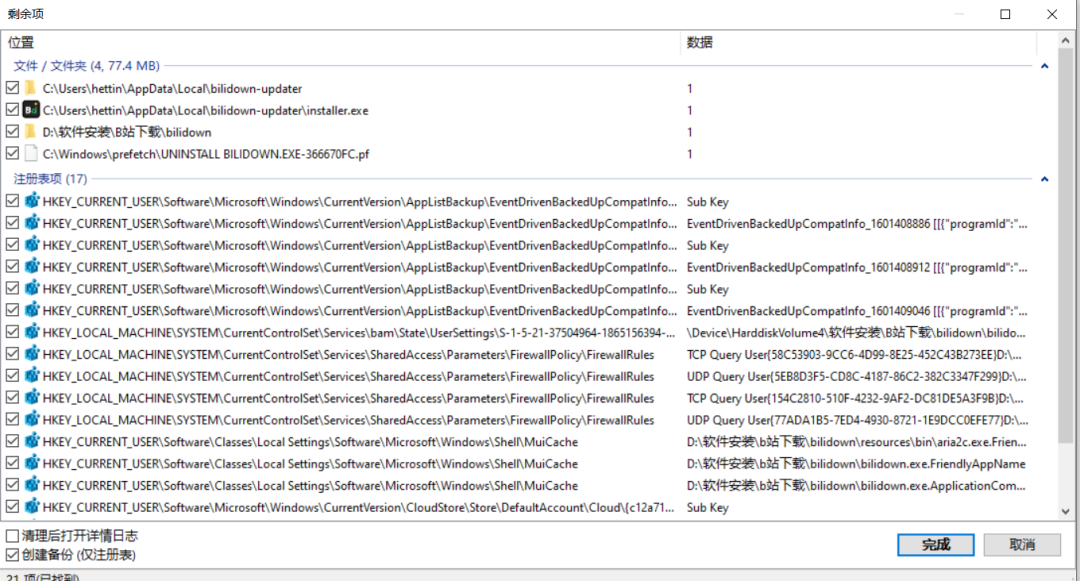Screen dimensions: 1080x581
Task: Click the 完成 button
Action: 935,545
